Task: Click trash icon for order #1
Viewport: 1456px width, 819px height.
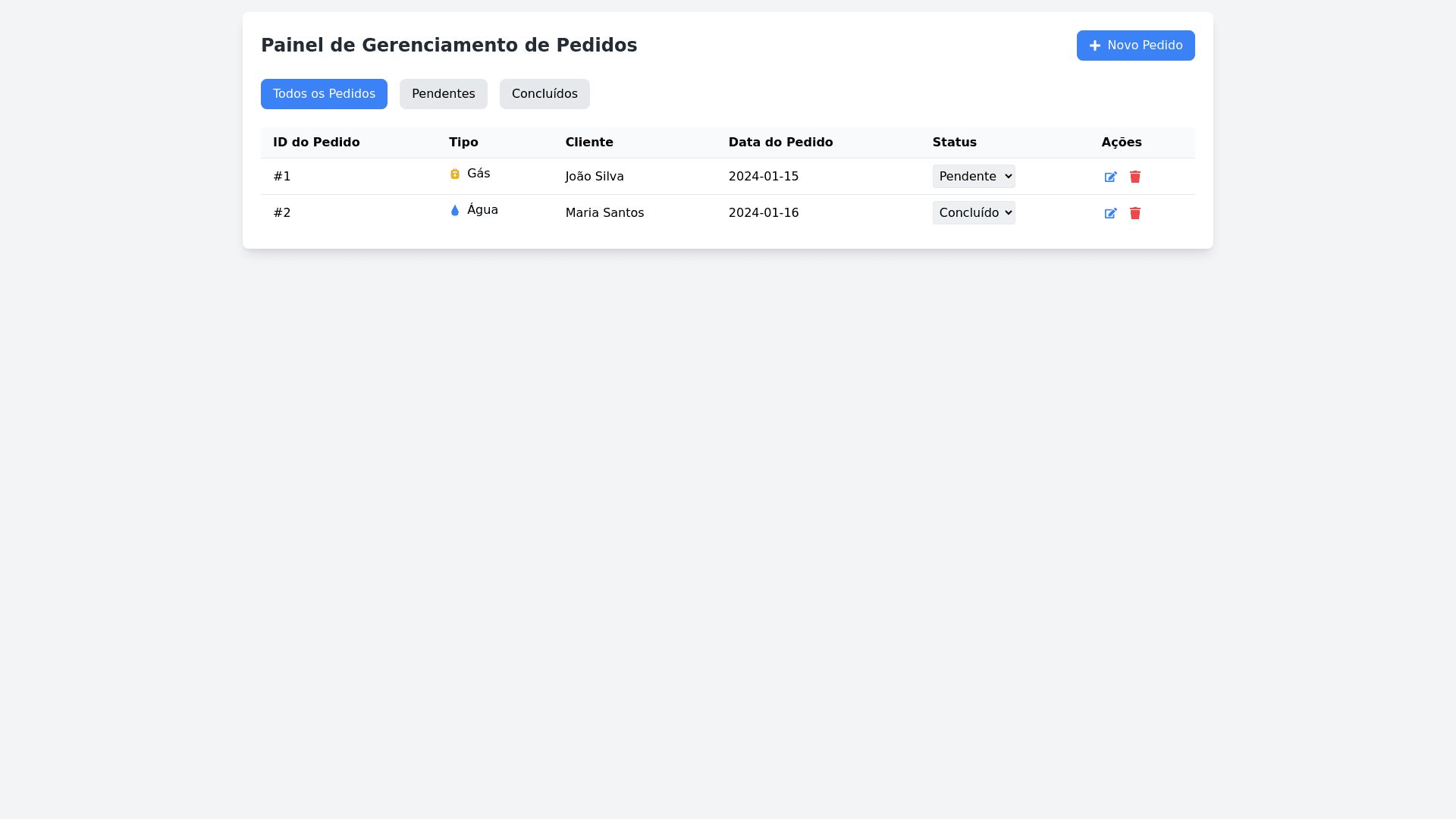Action: click(x=1134, y=177)
